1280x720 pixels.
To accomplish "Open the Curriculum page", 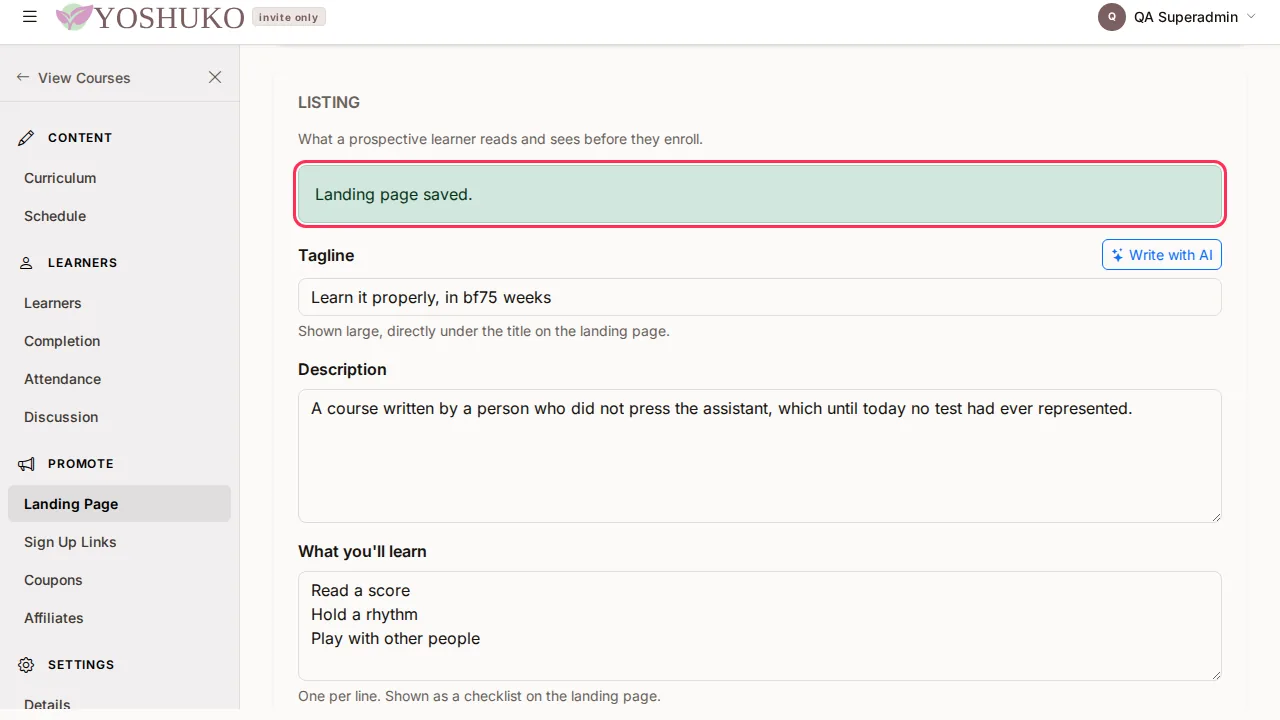I will [x=60, y=178].
